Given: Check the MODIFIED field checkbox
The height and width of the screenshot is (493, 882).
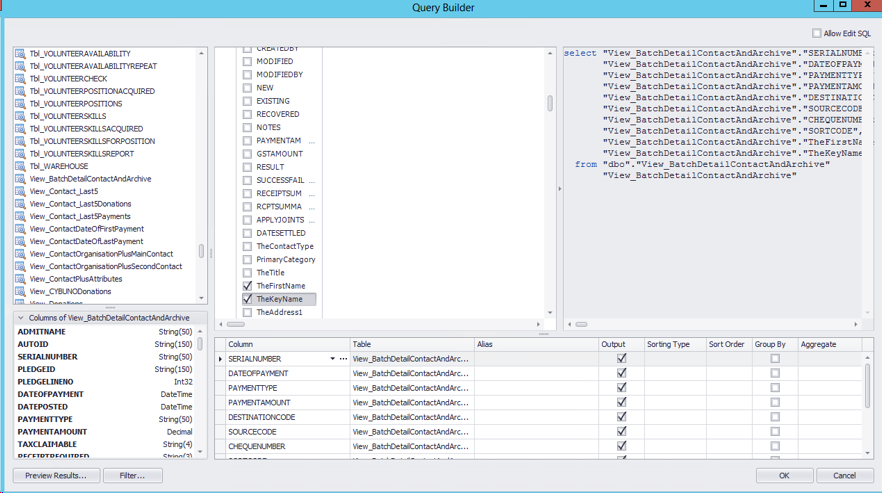Looking at the screenshot, I should click(247, 61).
